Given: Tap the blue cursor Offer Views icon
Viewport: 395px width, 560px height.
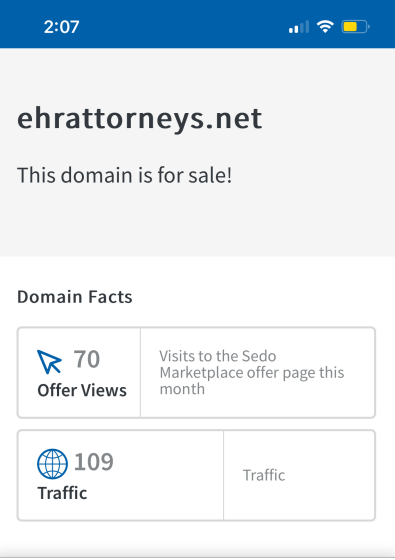Looking at the screenshot, I should coord(49,361).
